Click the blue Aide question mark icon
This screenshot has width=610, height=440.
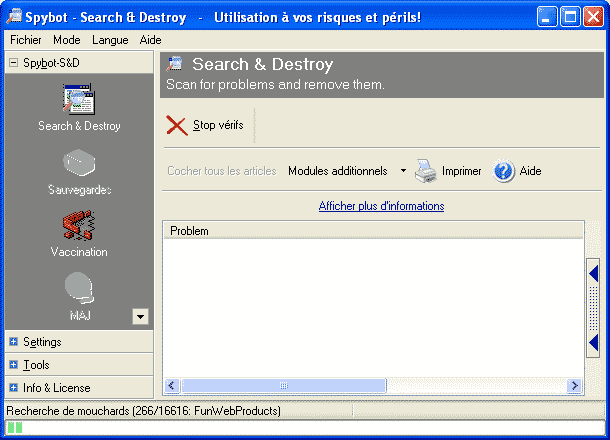503,171
